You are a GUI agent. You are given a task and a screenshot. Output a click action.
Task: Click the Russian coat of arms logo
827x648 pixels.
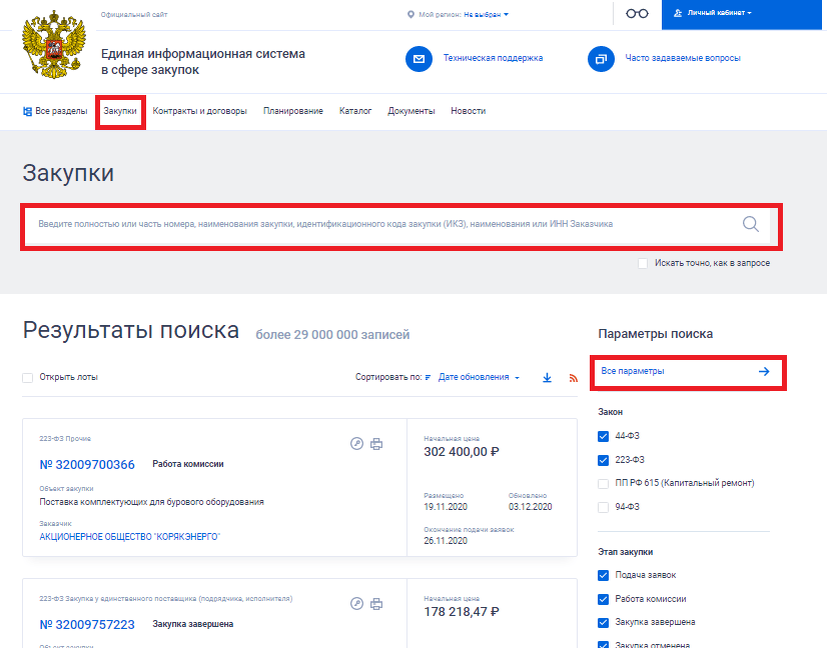pyautogui.click(x=54, y=45)
